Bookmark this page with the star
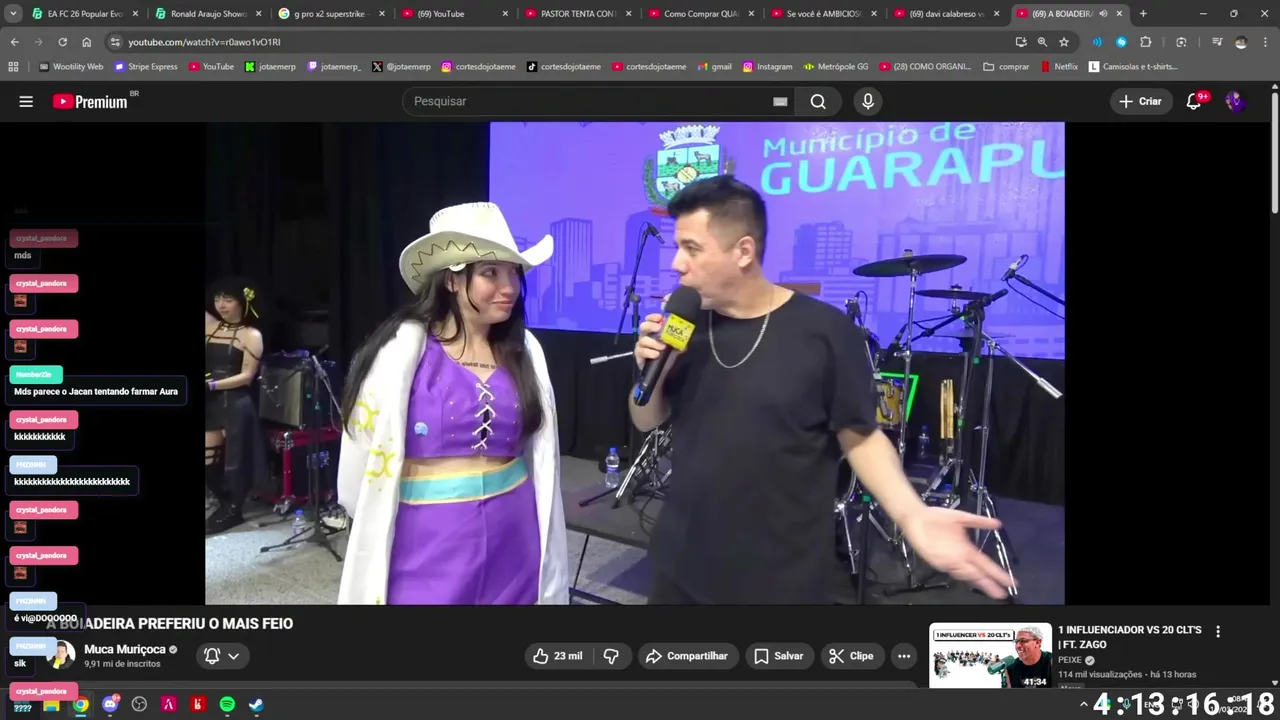This screenshot has width=1280, height=720. click(1064, 42)
